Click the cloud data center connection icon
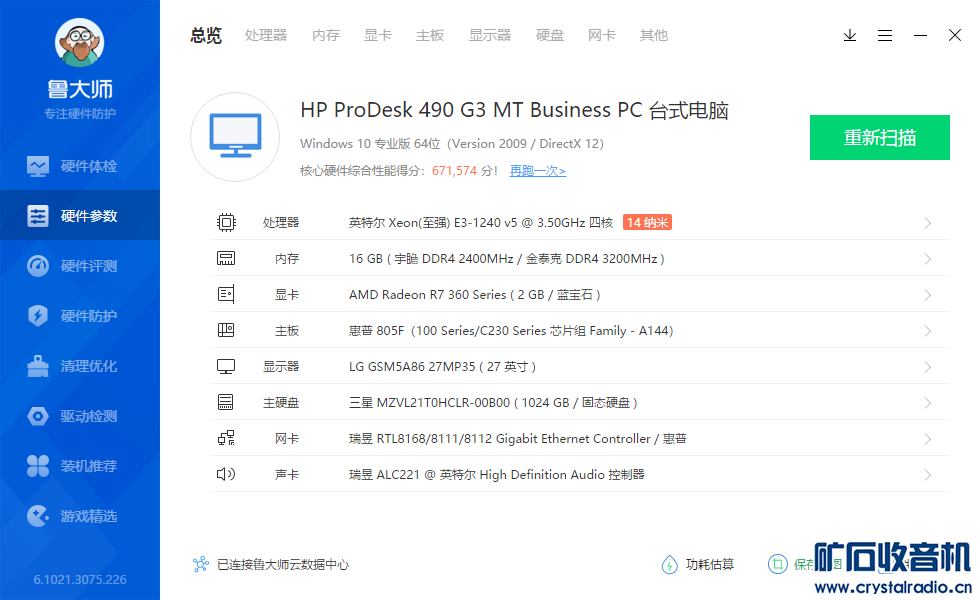Viewport: 980px width, 600px height. [201, 564]
